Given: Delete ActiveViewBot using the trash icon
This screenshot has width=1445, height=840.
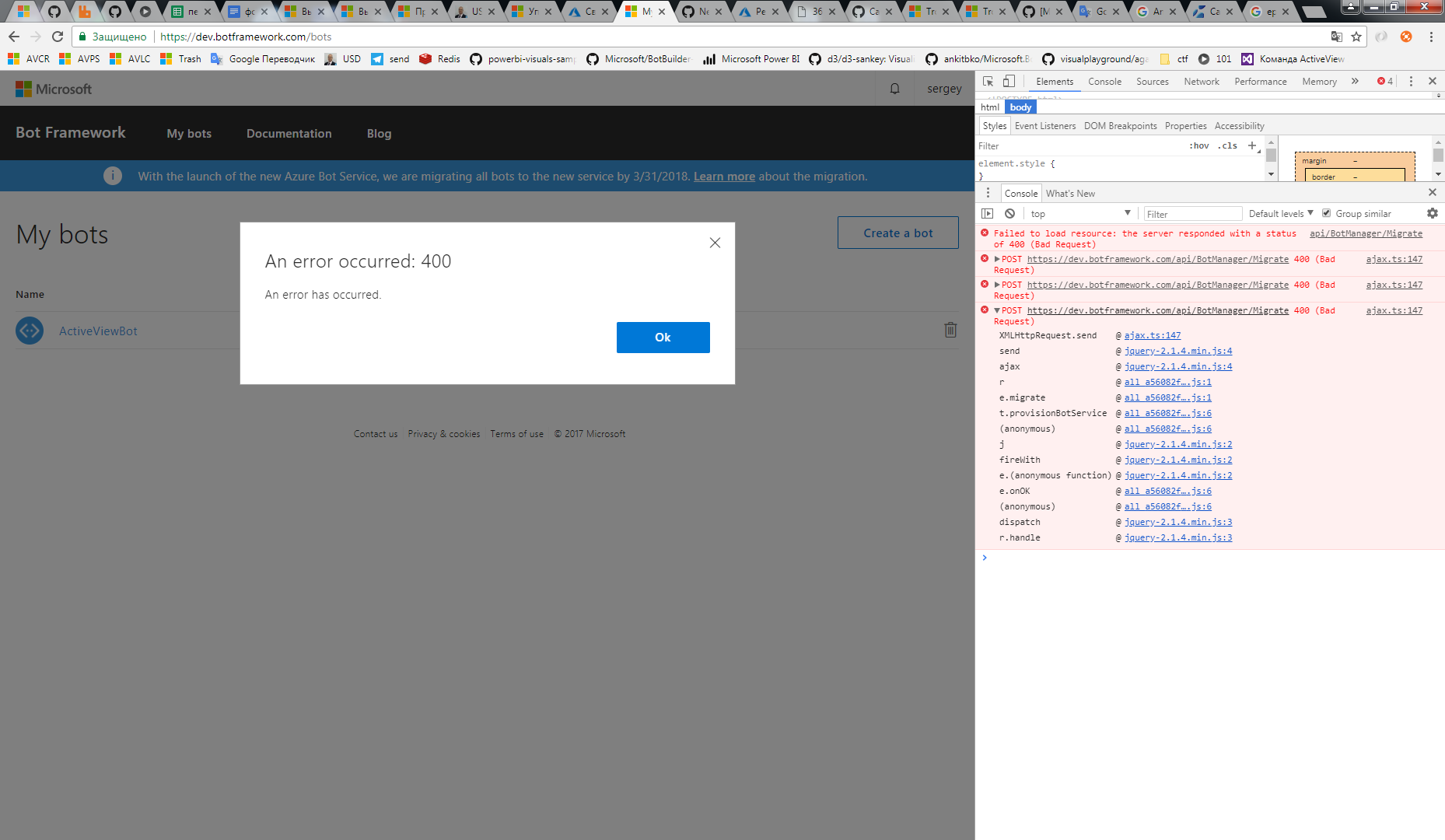Looking at the screenshot, I should tap(950, 330).
